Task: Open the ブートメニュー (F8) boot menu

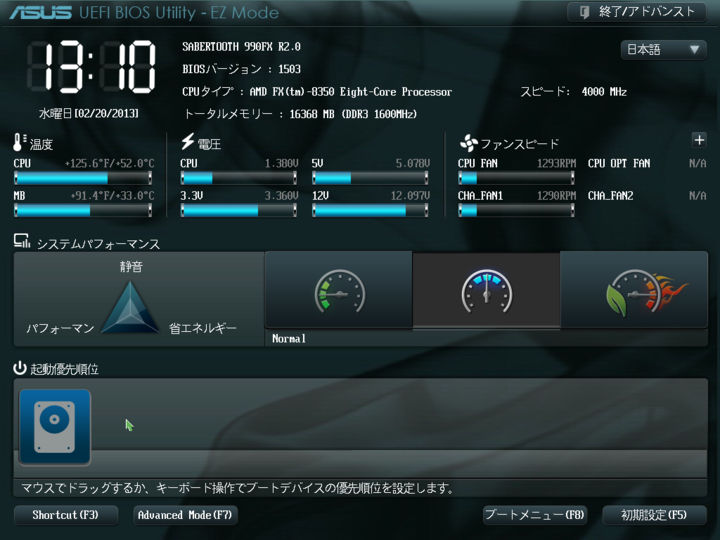Action: tap(535, 515)
